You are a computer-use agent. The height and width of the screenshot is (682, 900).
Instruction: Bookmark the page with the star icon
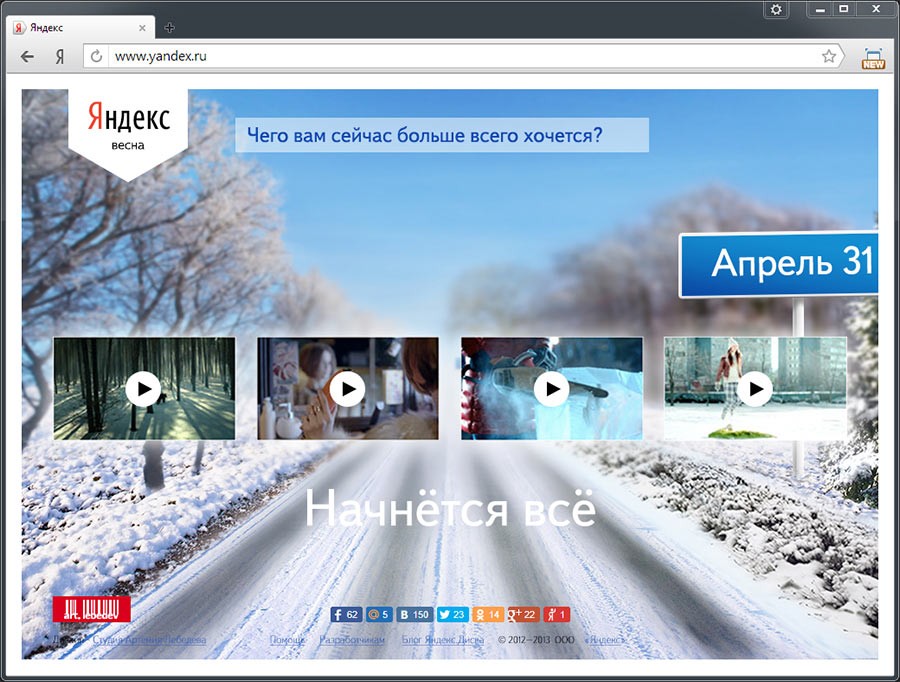pos(829,57)
